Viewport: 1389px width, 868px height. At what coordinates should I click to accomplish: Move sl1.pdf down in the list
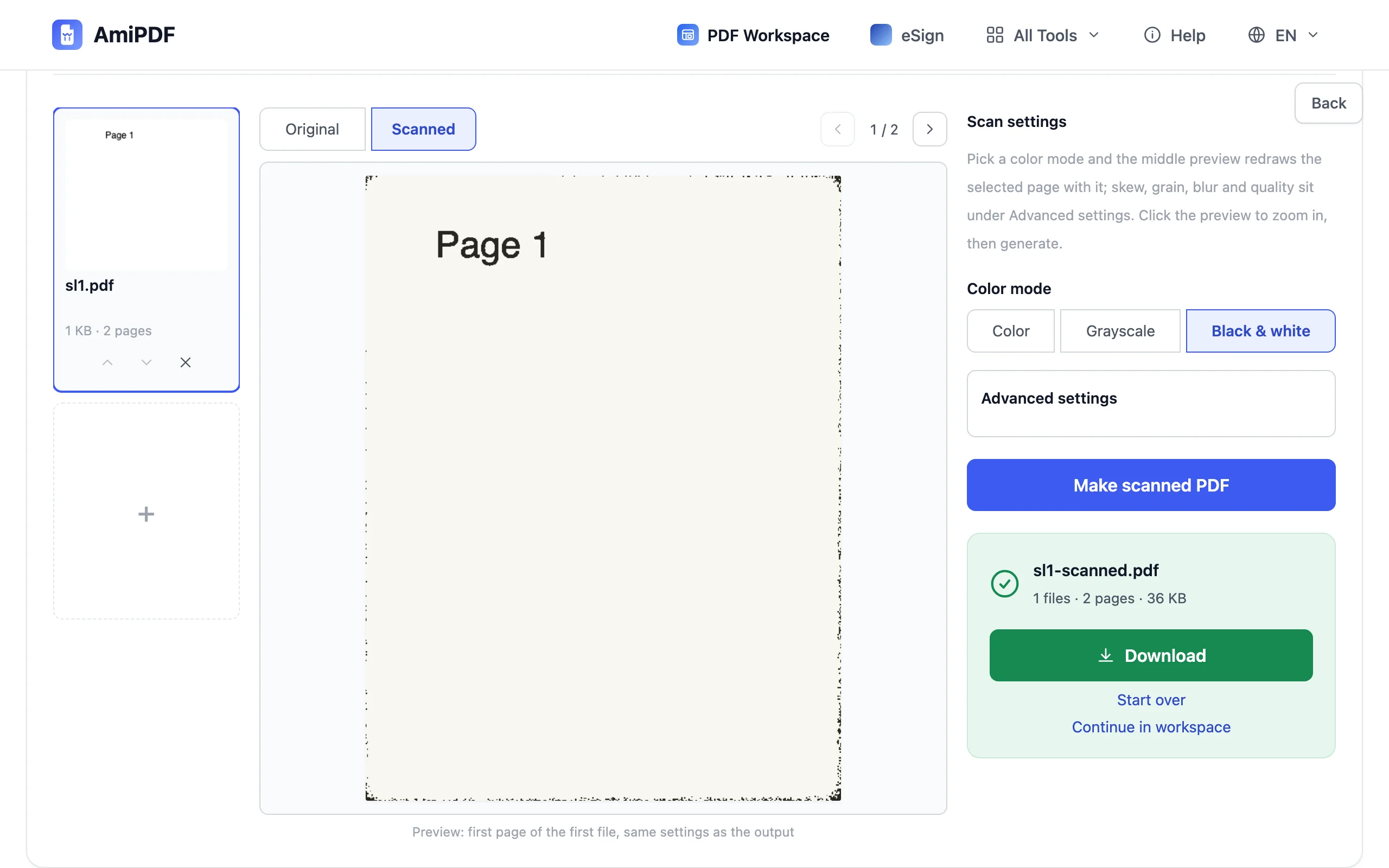click(x=146, y=362)
